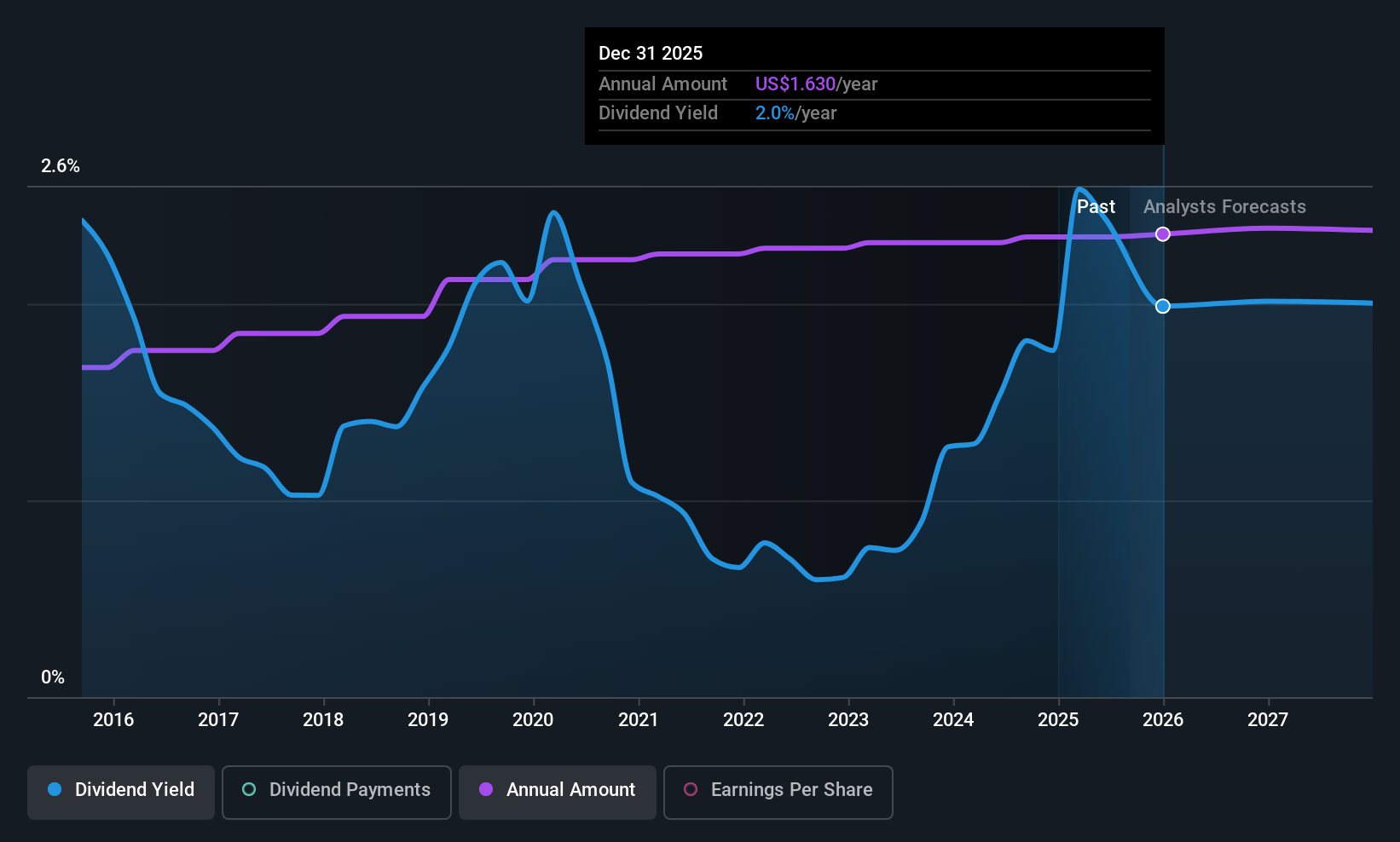This screenshot has height=842, width=1400.
Task: Click the 2.6% gridline label
Action: click(60, 166)
